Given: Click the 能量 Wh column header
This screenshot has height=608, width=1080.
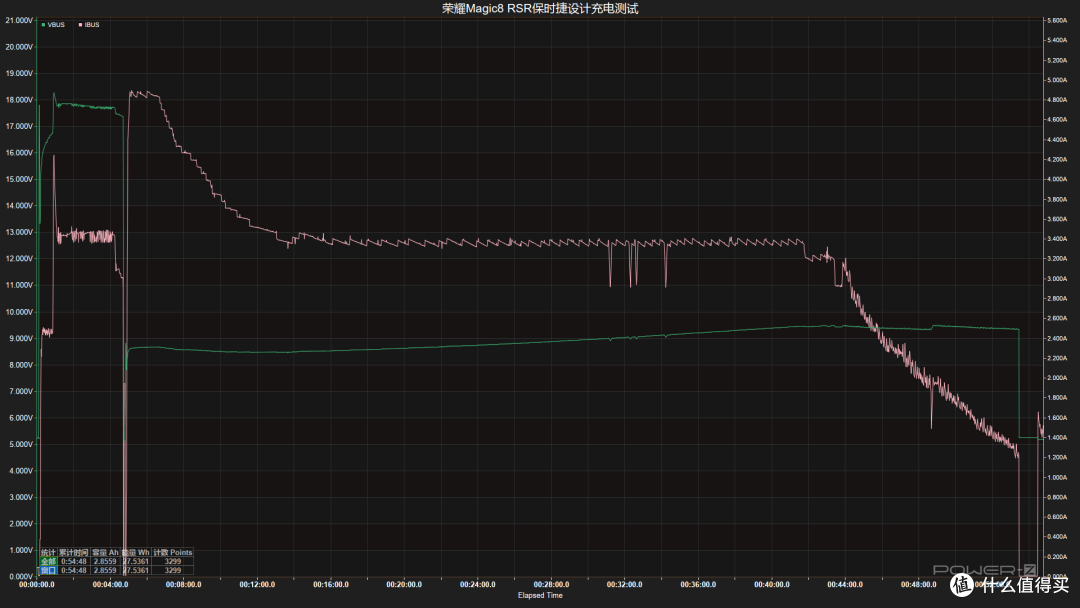Looking at the screenshot, I should tap(136, 552).
